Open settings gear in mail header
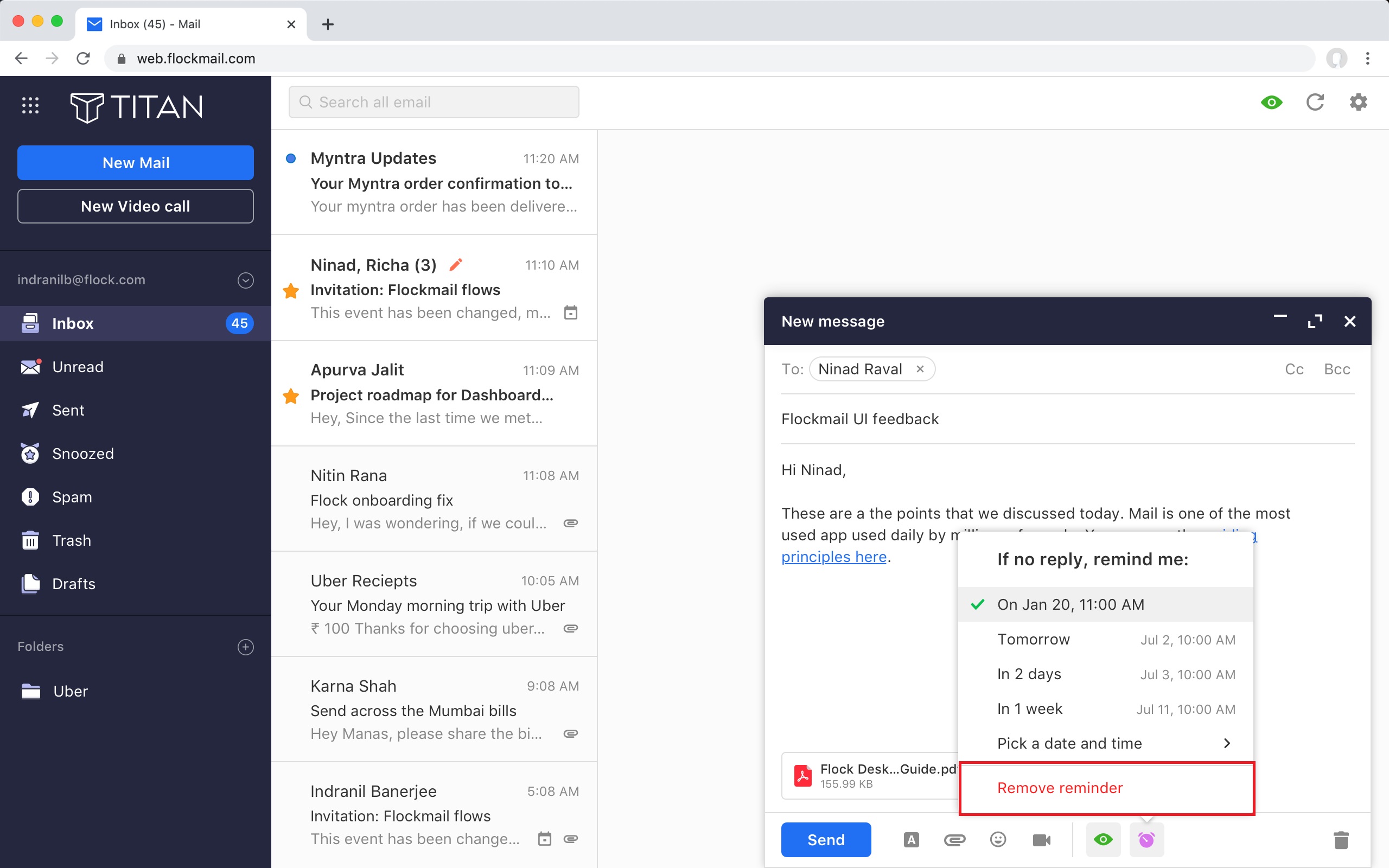This screenshot has width=1389, height=868. point(1358,102)
